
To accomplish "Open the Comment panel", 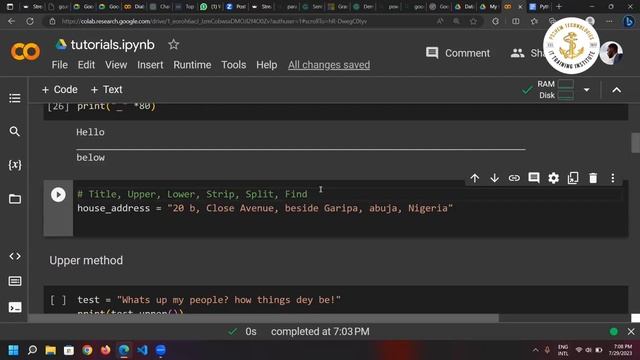I will click(458, 53).
